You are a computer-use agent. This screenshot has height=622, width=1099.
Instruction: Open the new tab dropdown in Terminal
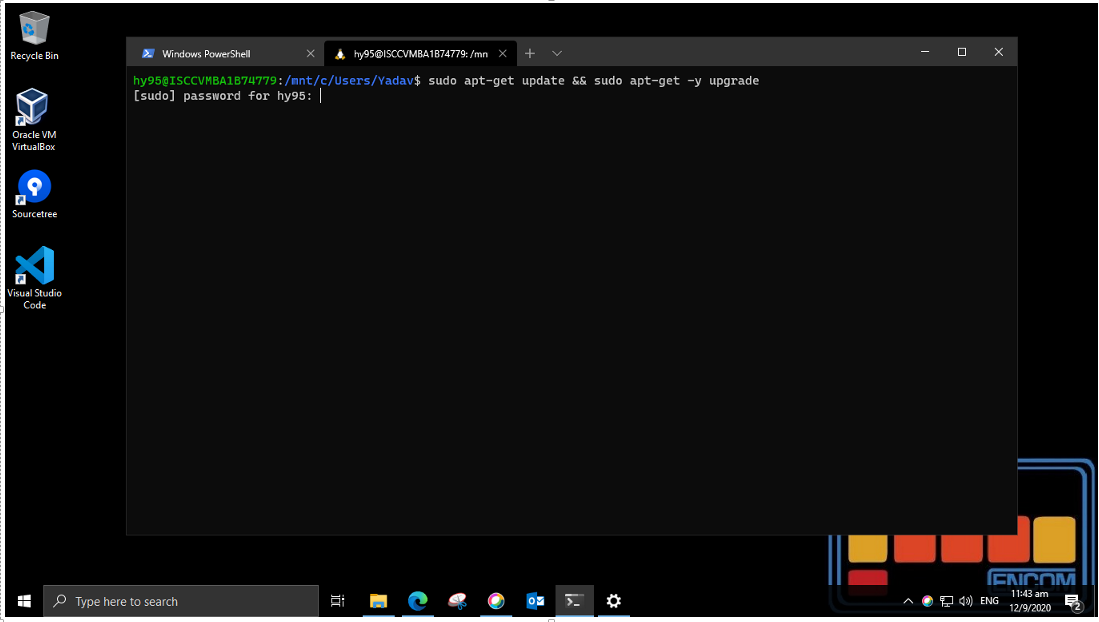557,53
